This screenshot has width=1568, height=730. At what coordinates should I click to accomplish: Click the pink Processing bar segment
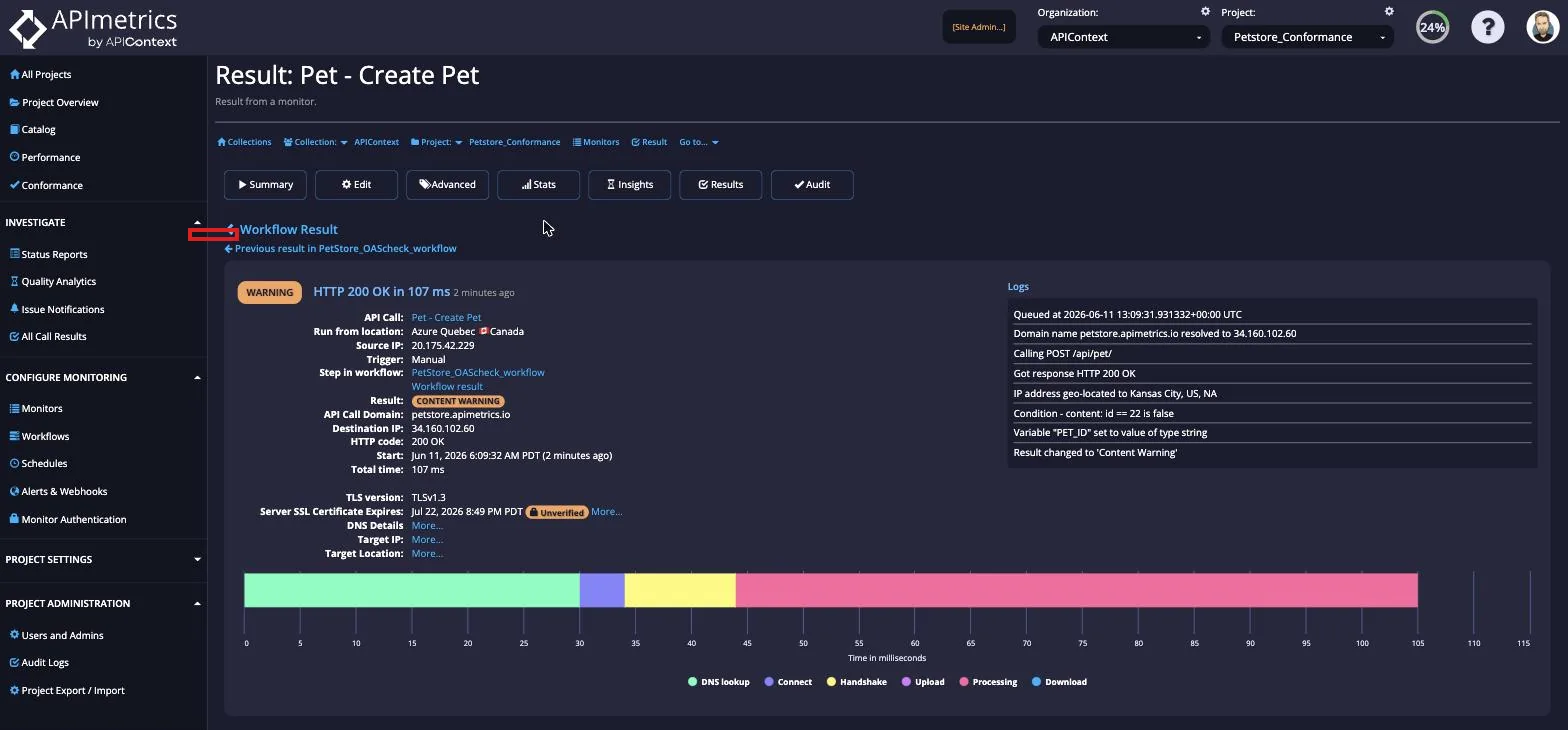pos(1076,590)
